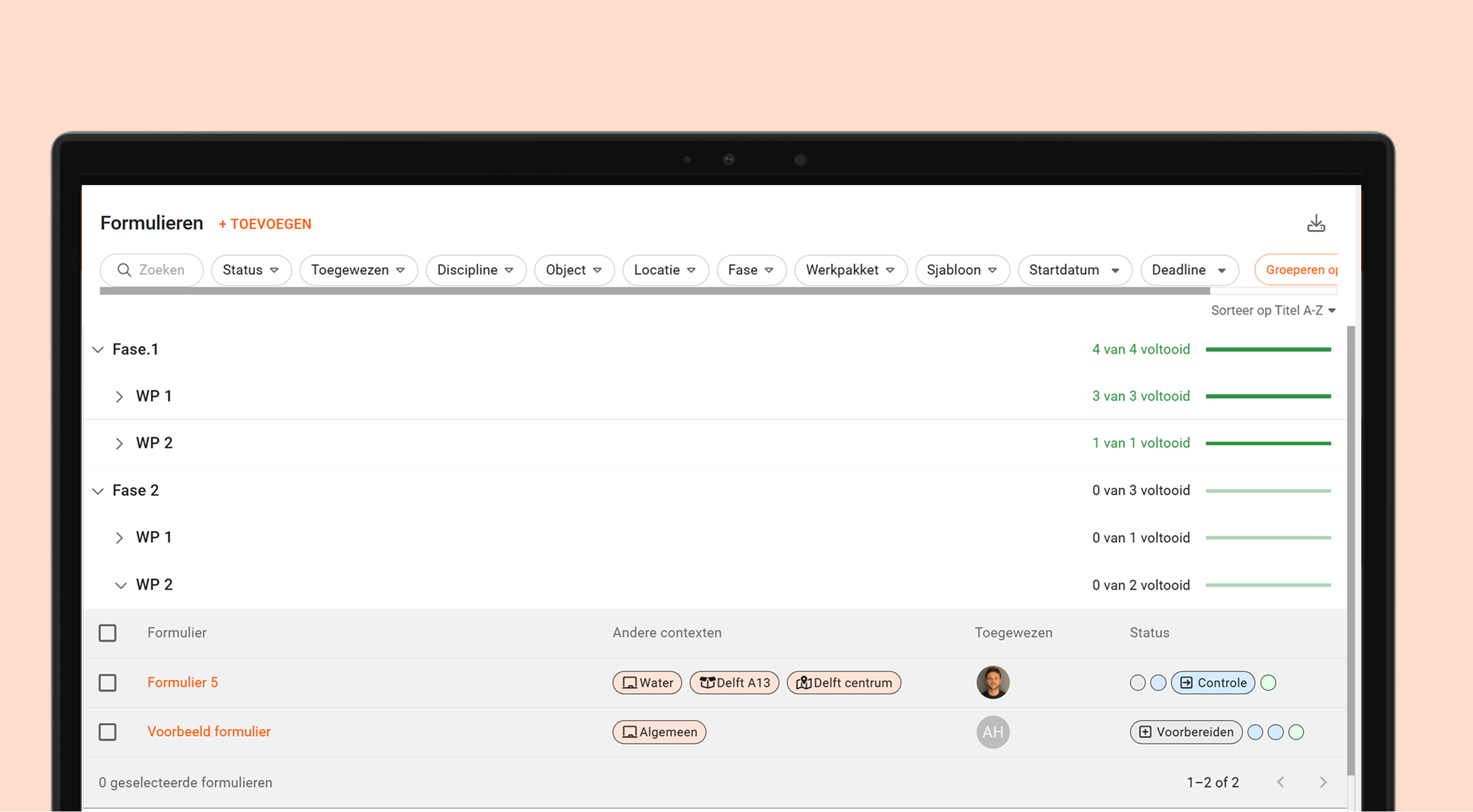Open the Voorbeeld formulier link
This screenshot has height=812, width=1473.
pyautogui.click(x=209, y=732)
